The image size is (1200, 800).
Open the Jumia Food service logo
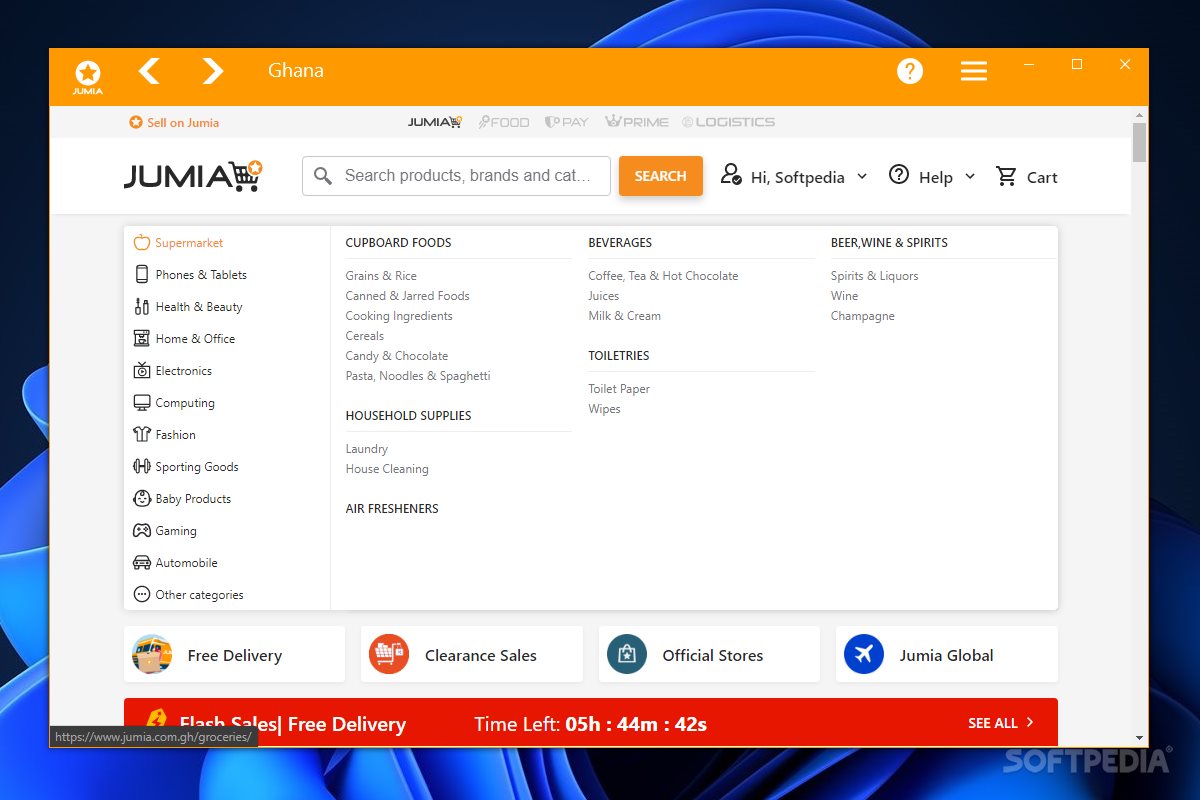coord(504,122)
